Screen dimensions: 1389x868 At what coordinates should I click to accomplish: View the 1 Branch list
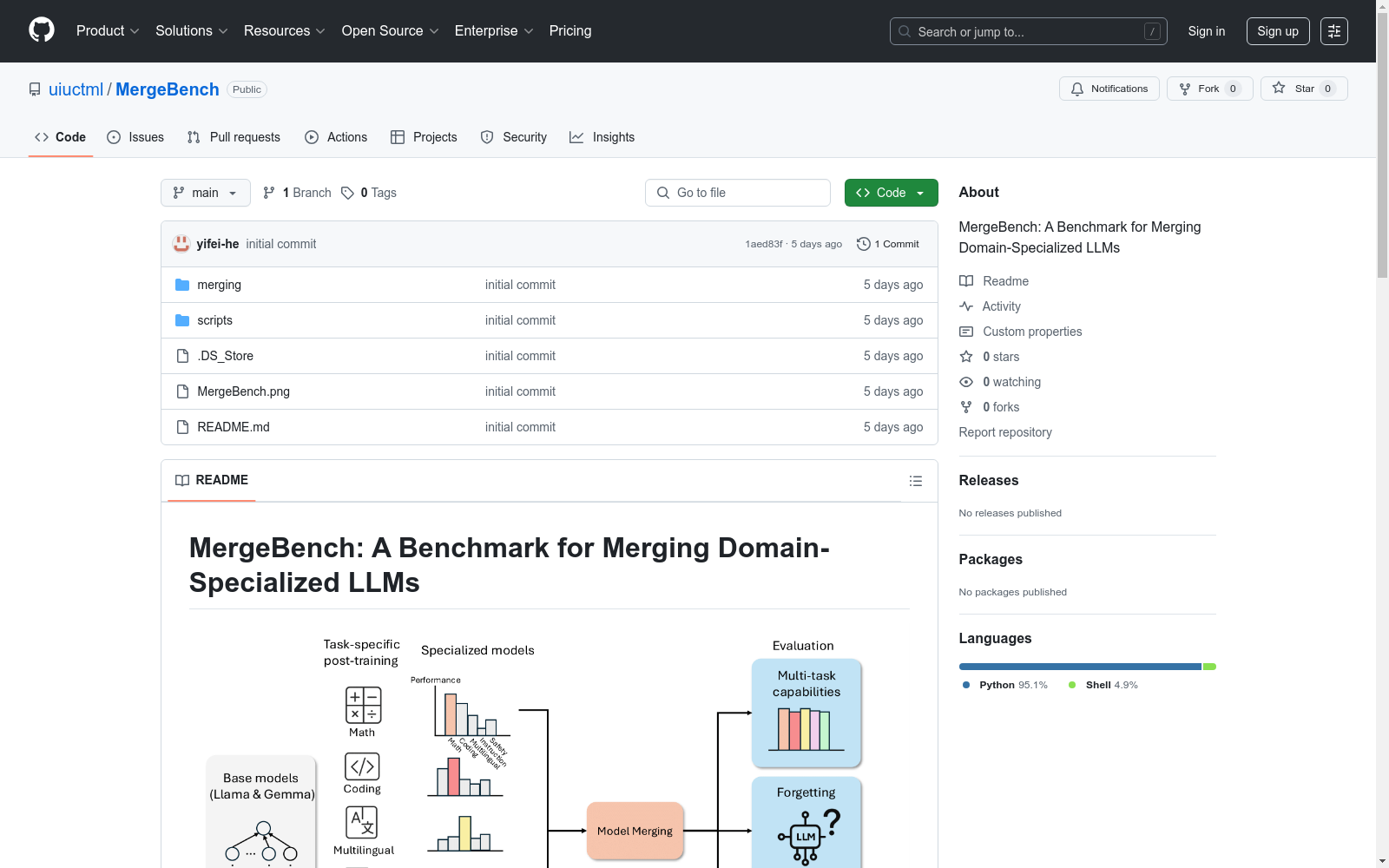[x=297, y=193]
